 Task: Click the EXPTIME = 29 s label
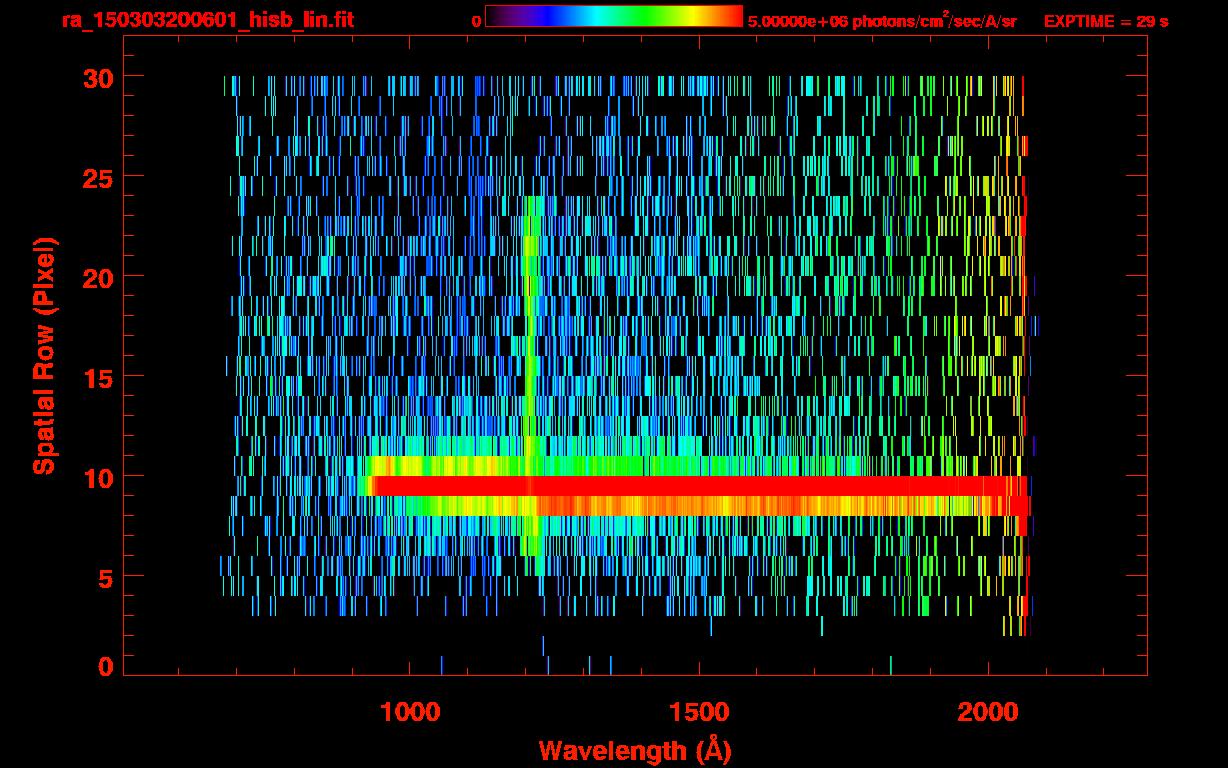tap(1106, 21)
